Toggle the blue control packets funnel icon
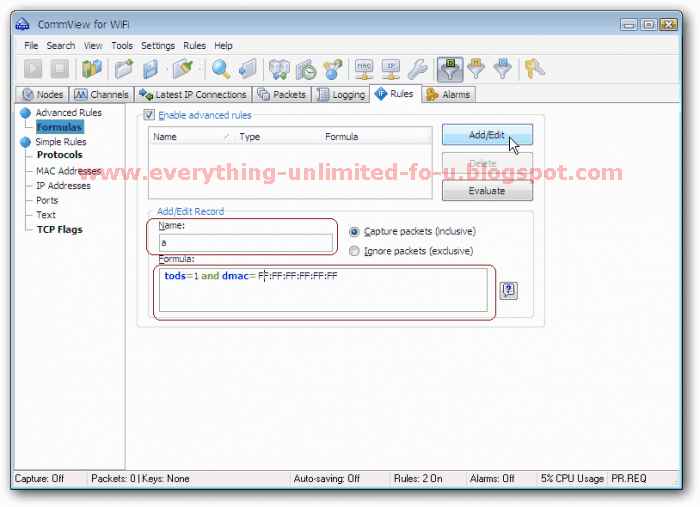This screenshot has height=507, width=700. click(503, 69)
